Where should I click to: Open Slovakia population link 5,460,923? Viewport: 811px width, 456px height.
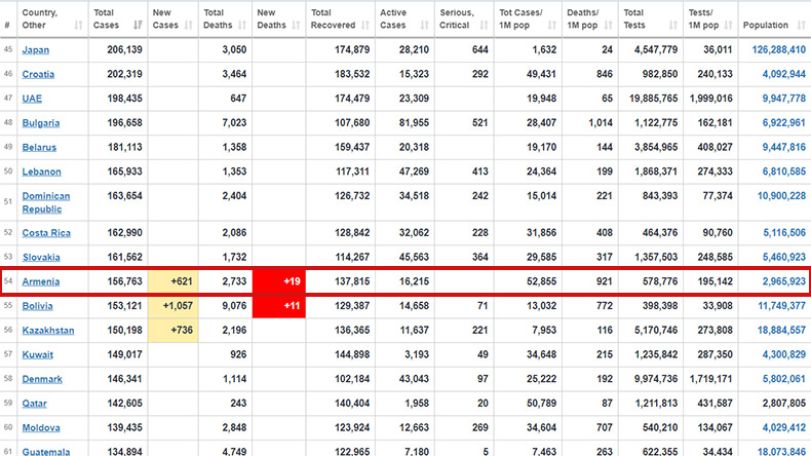[784, 257]
